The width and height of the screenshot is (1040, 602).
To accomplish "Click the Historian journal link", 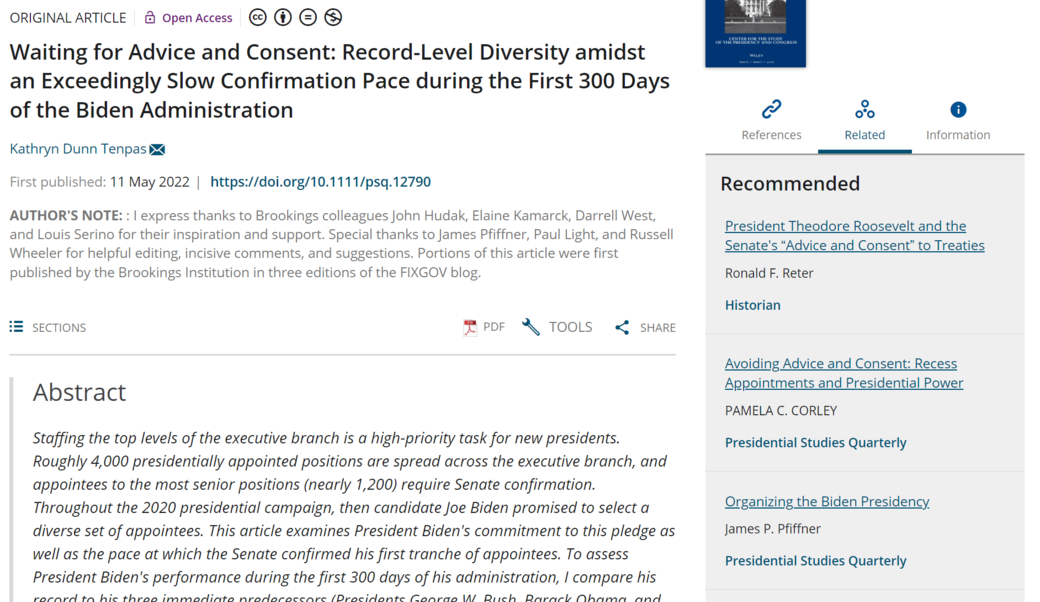I will pos(752,305).
